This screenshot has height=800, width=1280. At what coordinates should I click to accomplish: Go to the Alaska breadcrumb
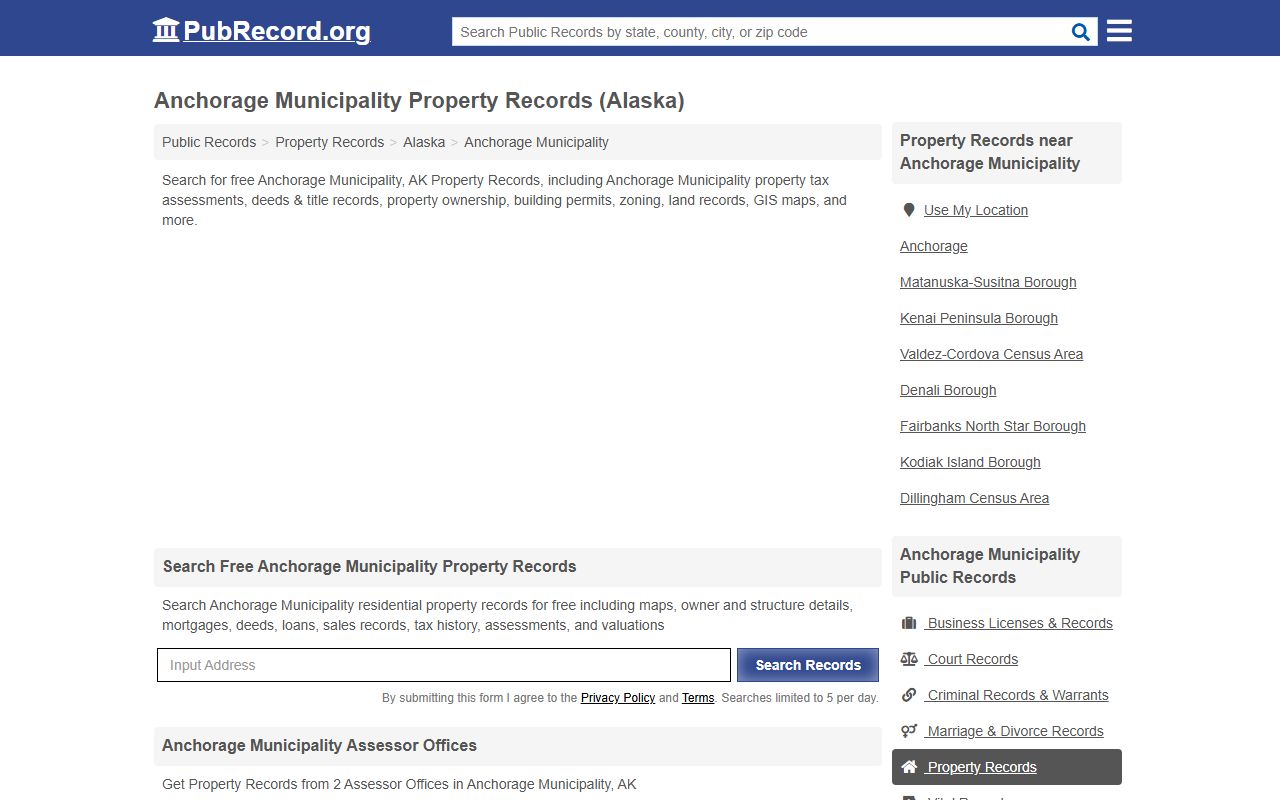(424, 142)
